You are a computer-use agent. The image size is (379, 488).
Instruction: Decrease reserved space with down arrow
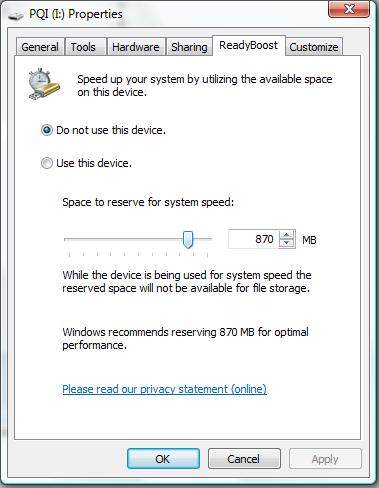click(x=286, y=243)
